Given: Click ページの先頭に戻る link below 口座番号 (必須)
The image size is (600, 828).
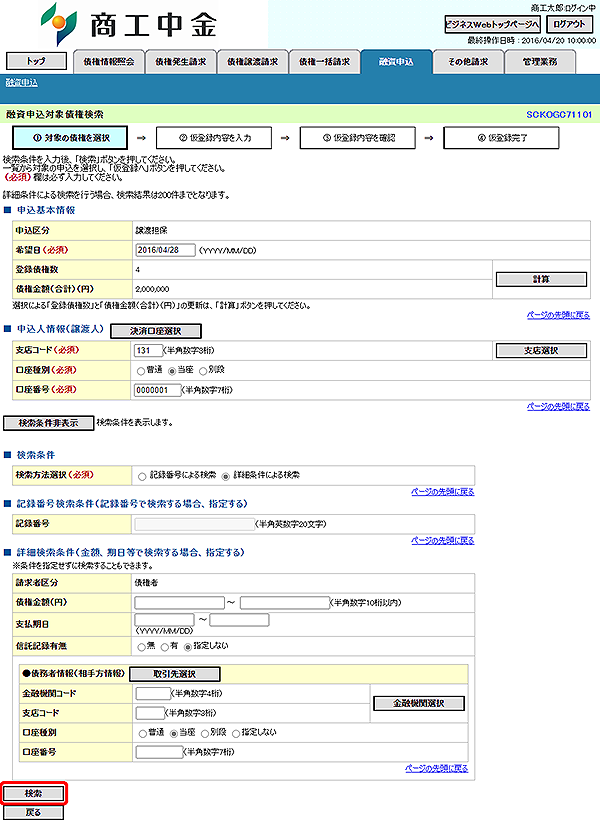Looking at the screenshot, I should pyautogui.click(x=558, y=407).
